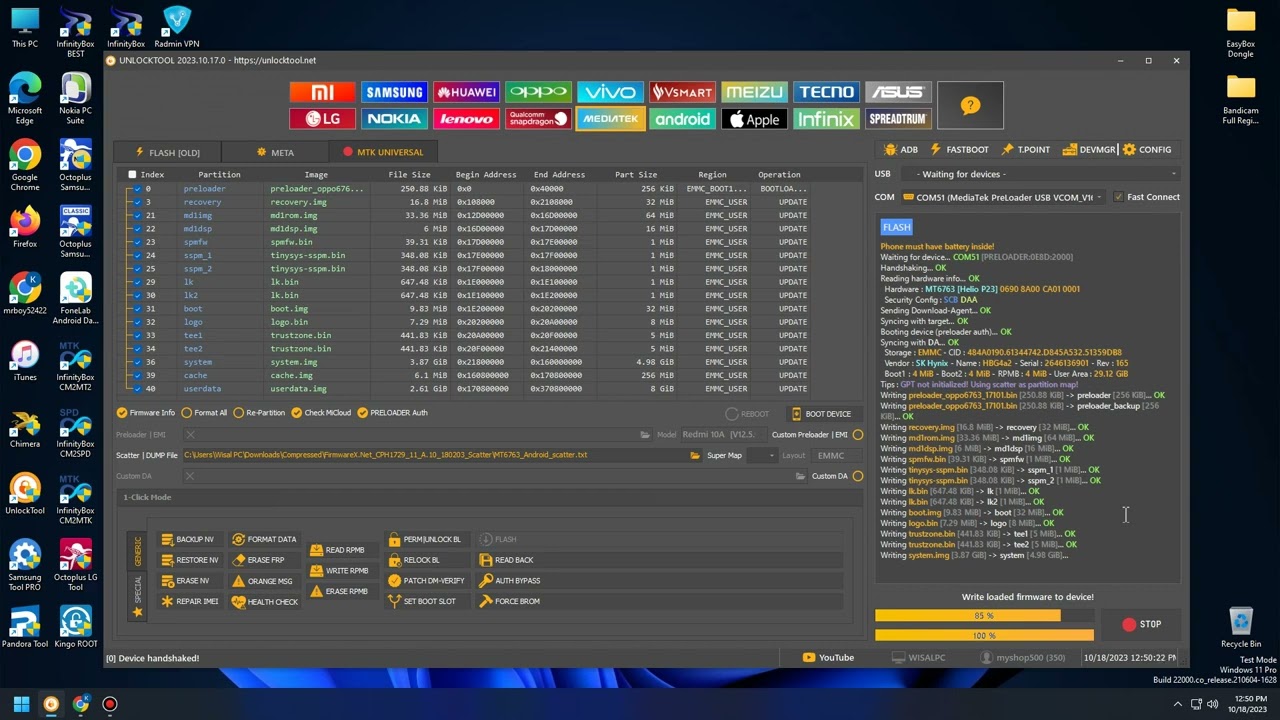
Task: Select the Vsmart brand logo
Action: click(682, 92)
